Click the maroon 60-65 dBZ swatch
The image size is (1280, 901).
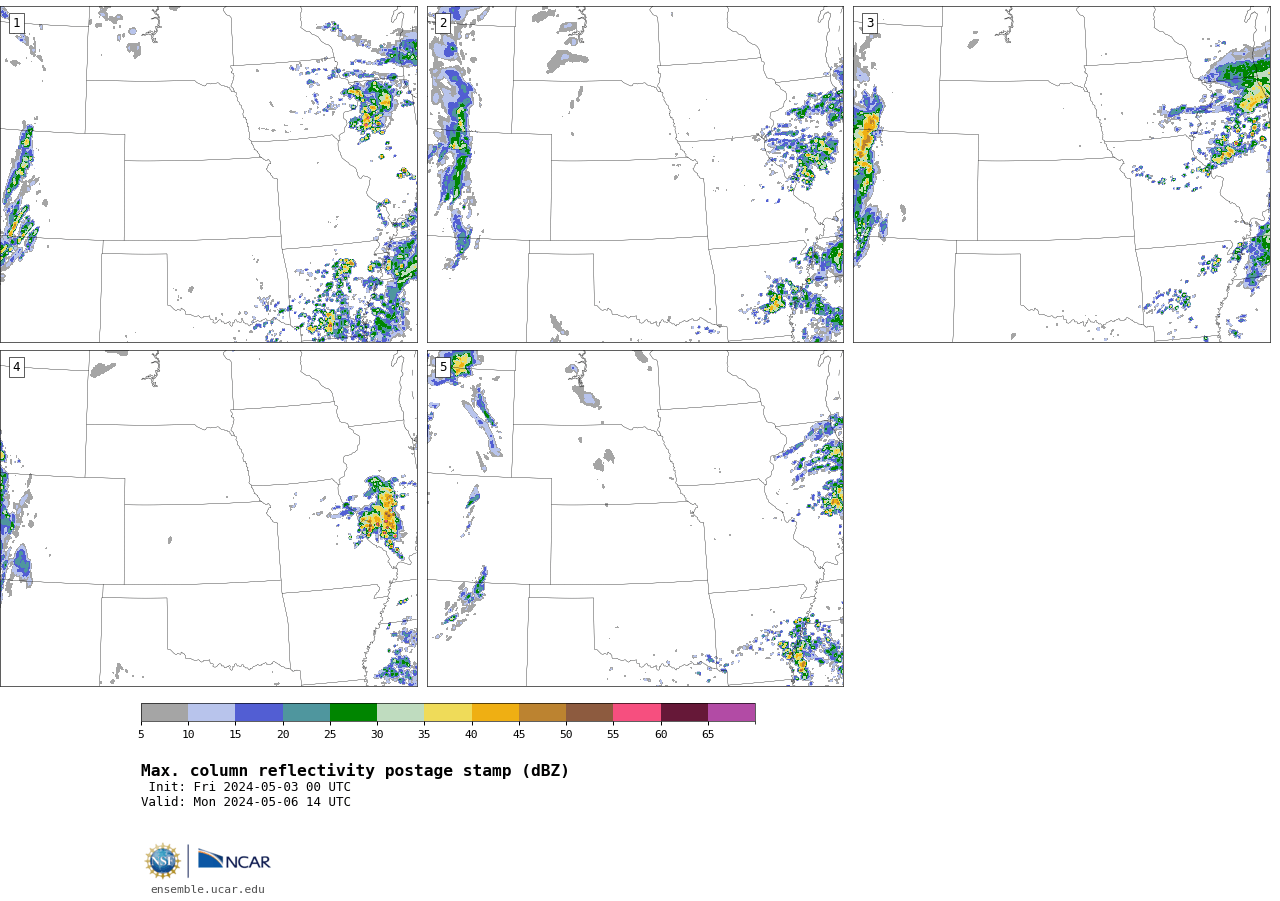(x=684, y=713)
